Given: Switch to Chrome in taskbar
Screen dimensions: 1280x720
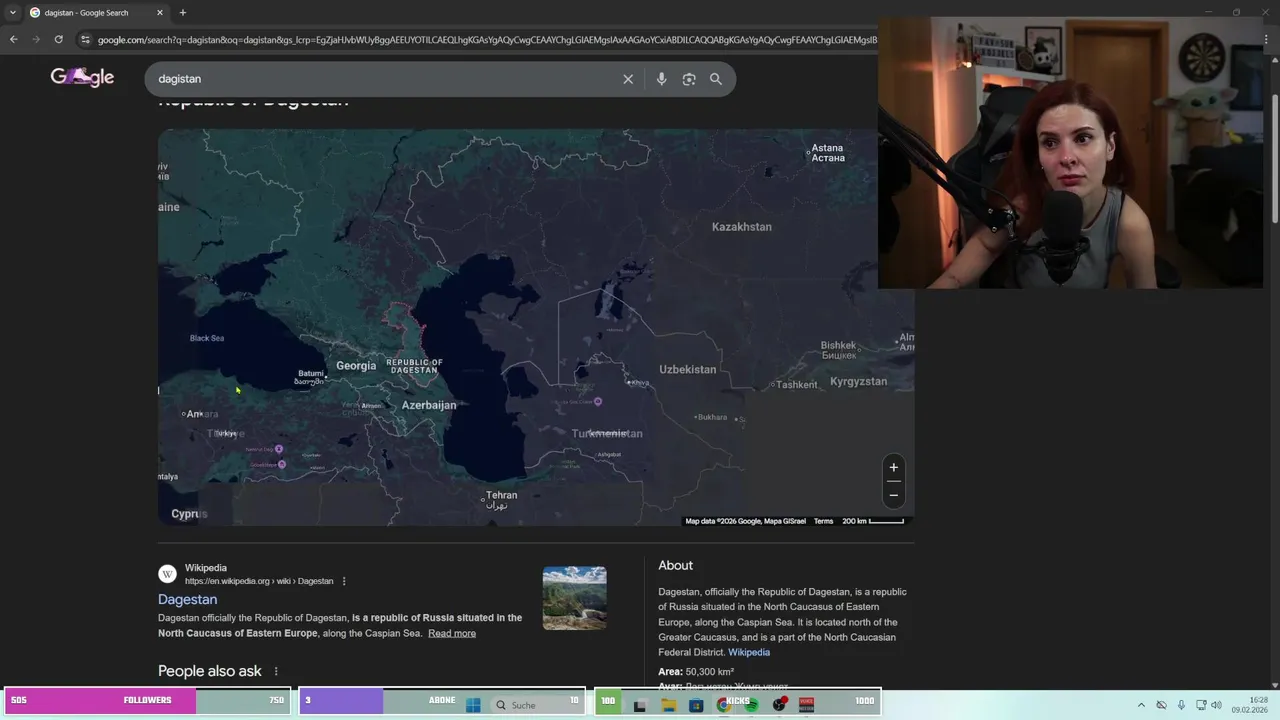Looking at the screenshot, I should pyautogui.click(x=723, y=705).
